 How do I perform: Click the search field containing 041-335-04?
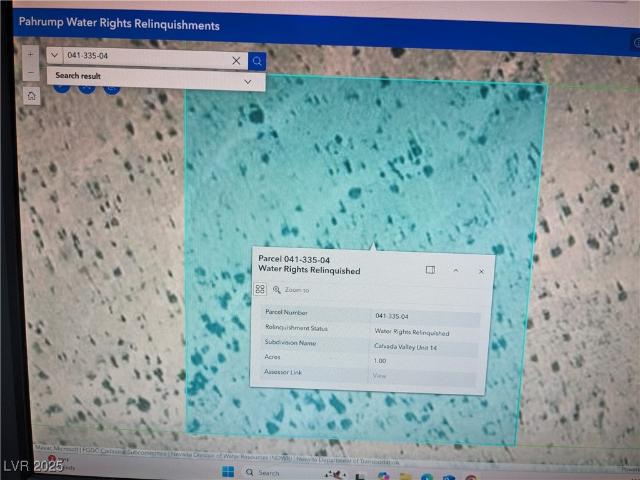(145, 58)
